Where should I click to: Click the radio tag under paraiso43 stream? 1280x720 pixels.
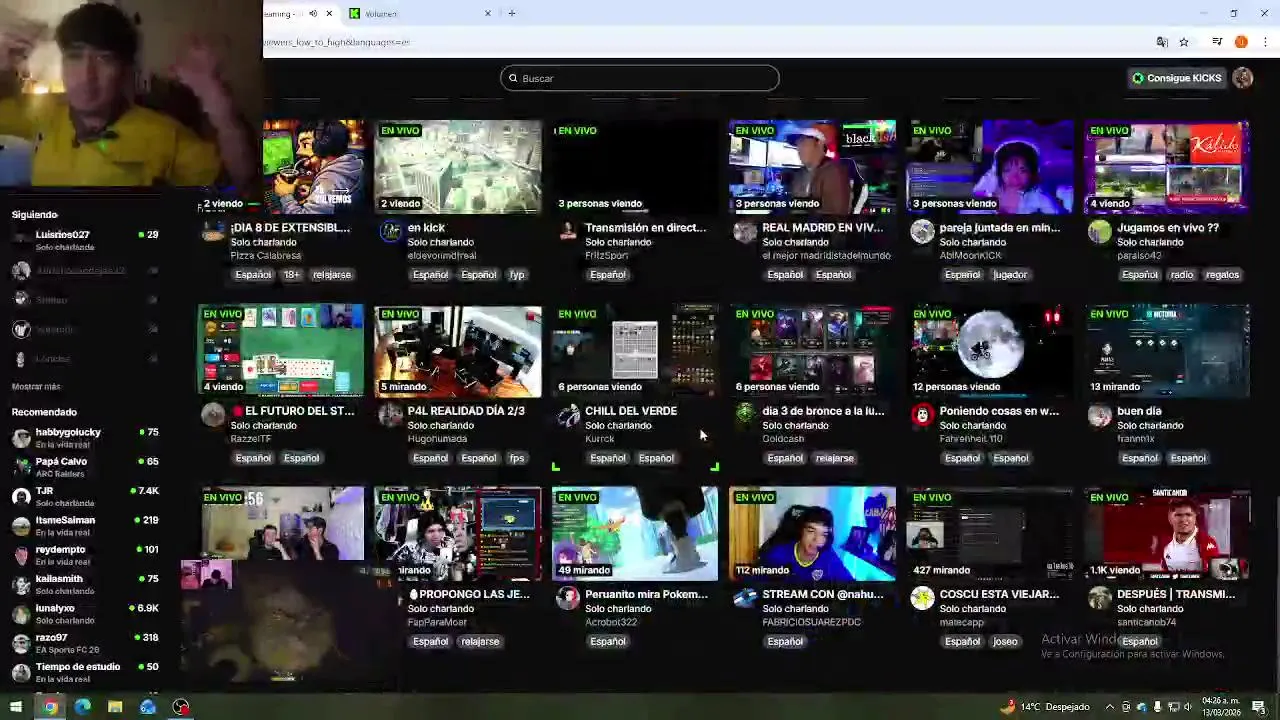click(x=1182, y=275)
